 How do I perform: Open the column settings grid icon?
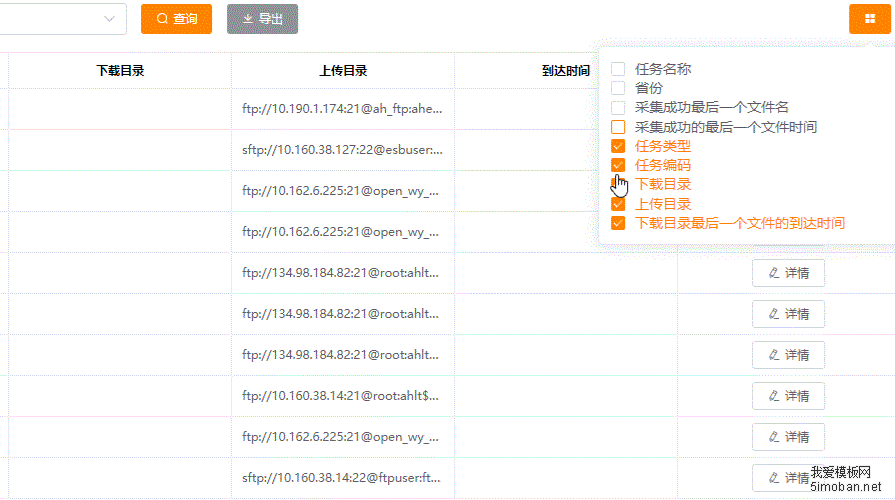pos(869,19)
